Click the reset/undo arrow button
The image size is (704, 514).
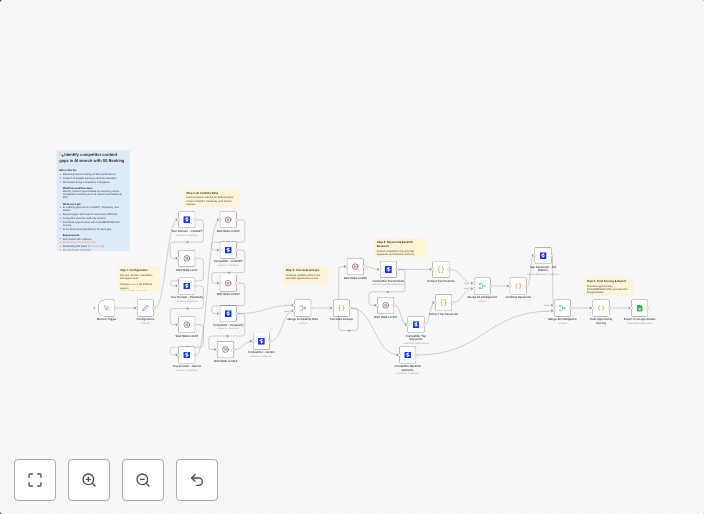(197, 480)
